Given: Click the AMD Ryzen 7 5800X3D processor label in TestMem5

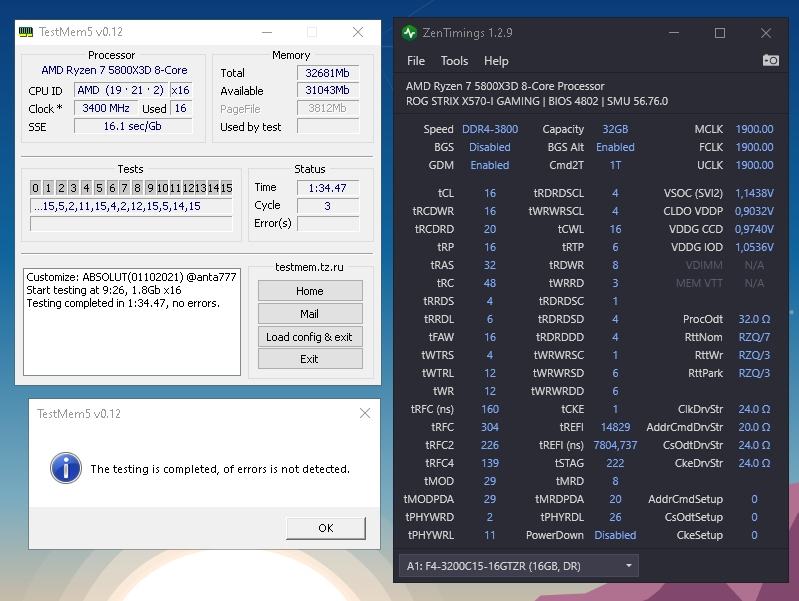Looking at the screenshot, I should [114, 70].
